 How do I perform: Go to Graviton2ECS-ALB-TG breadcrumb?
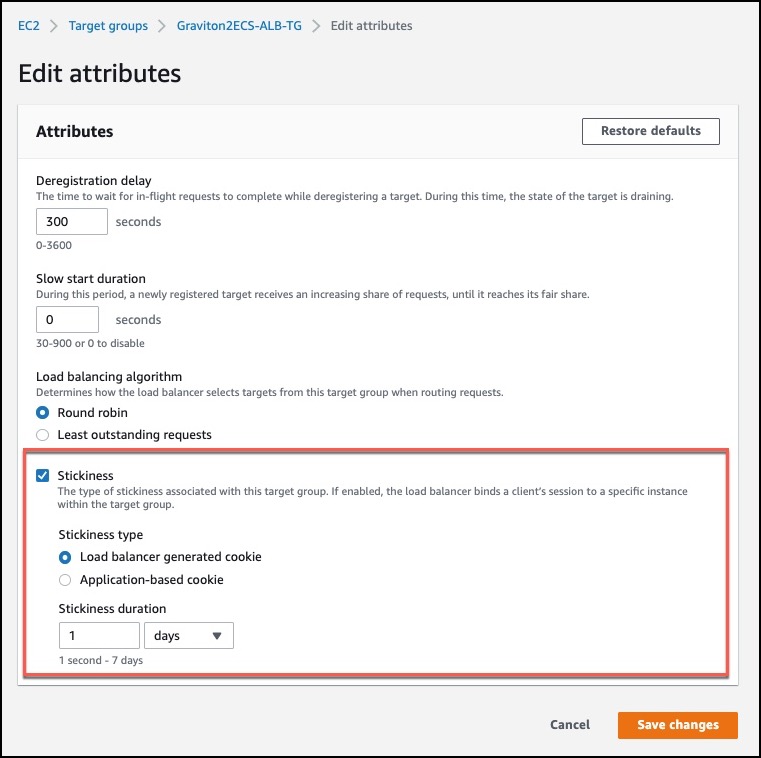239,26
